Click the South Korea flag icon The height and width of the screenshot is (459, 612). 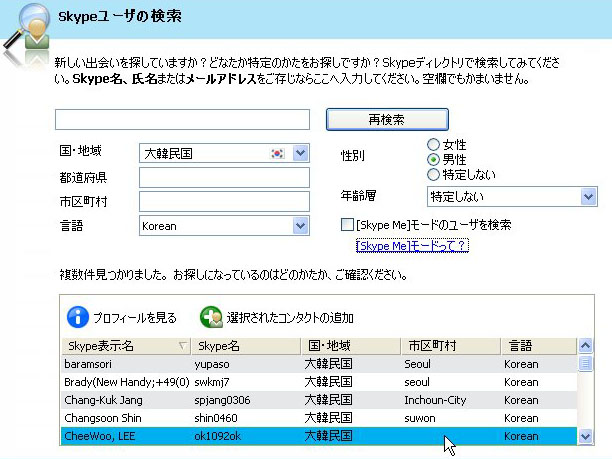(x=277, y=153)
